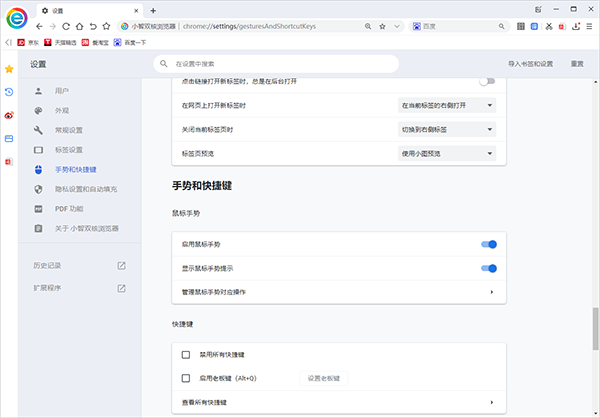Tick the 启用老板键 (Alt+Q) checkbox
This screenshot has width=600, height=418.
(186, 378)
